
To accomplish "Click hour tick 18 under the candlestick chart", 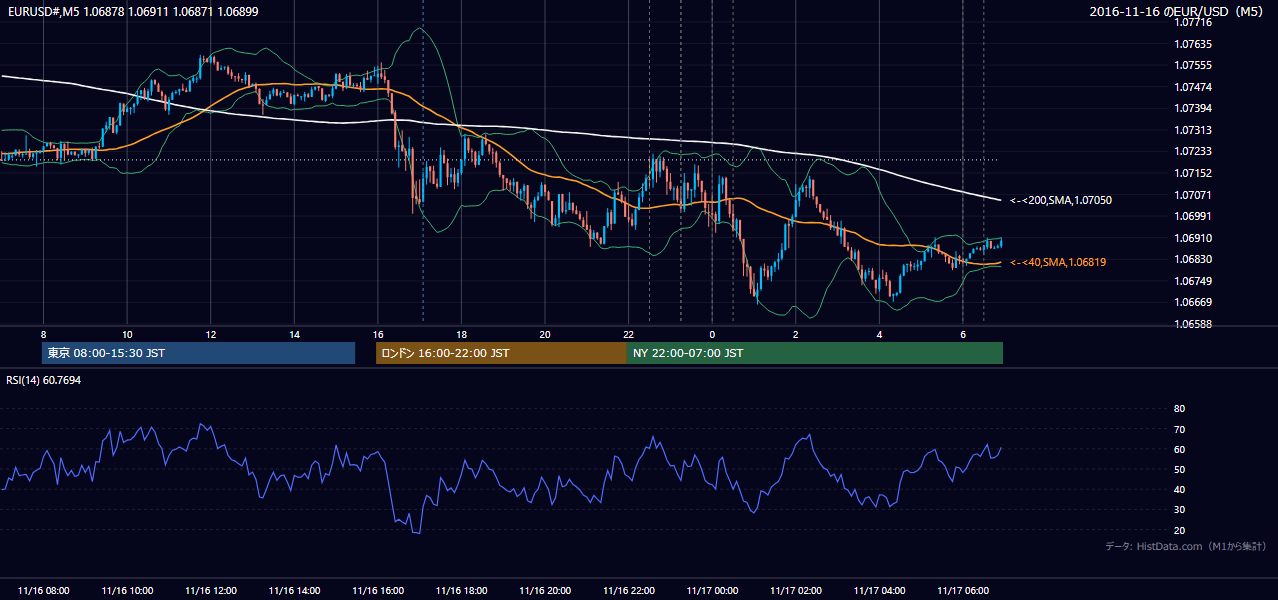I will [x=461, y=334].
